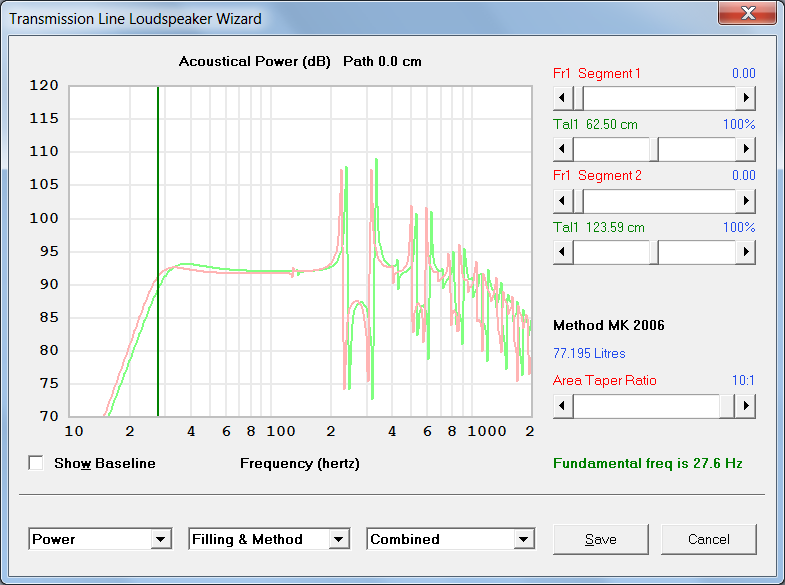Click the 'Path 0.0 cm' text
785x585 pixels.
[x=382, y=62]
